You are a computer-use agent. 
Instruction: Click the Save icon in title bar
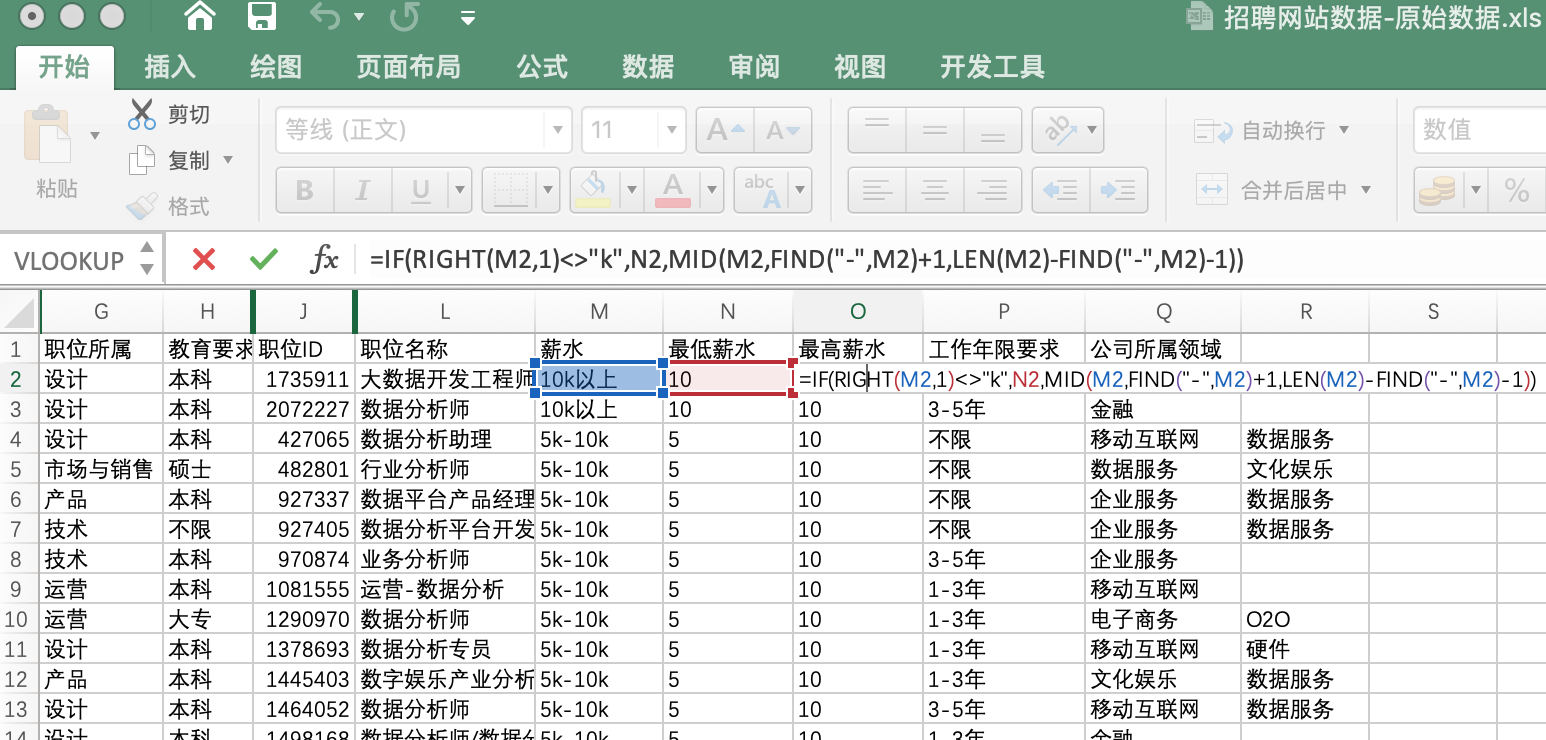(x=261, y=16)
